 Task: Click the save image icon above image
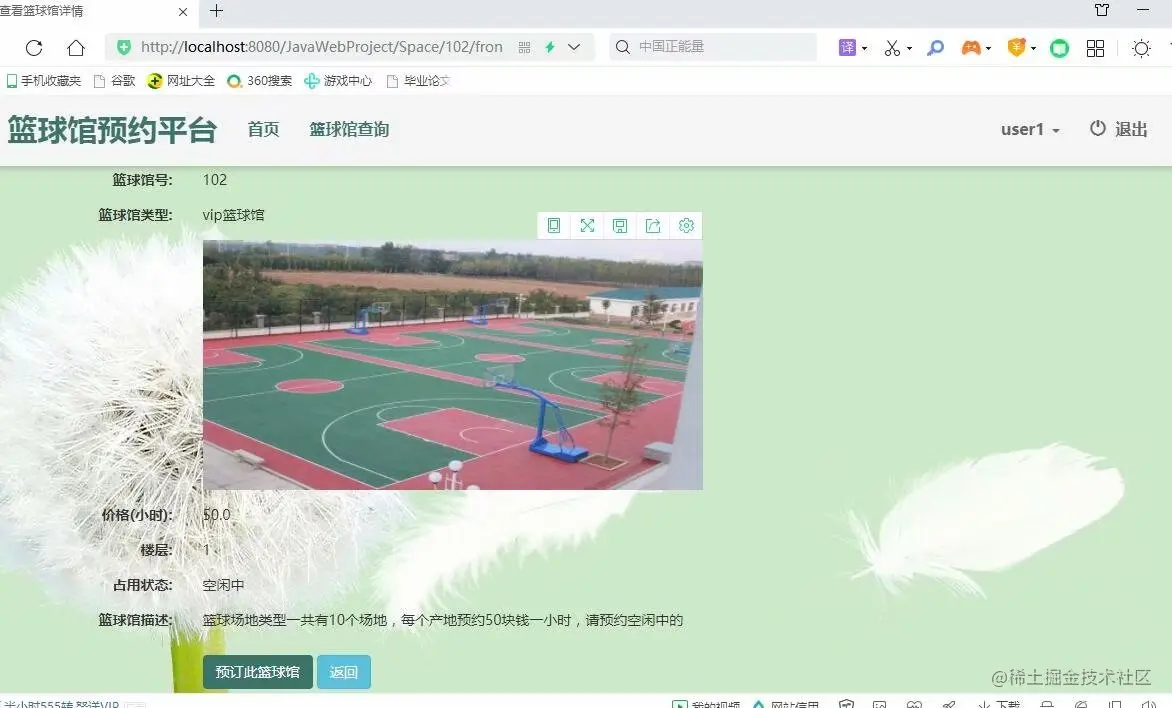point(620,226)
